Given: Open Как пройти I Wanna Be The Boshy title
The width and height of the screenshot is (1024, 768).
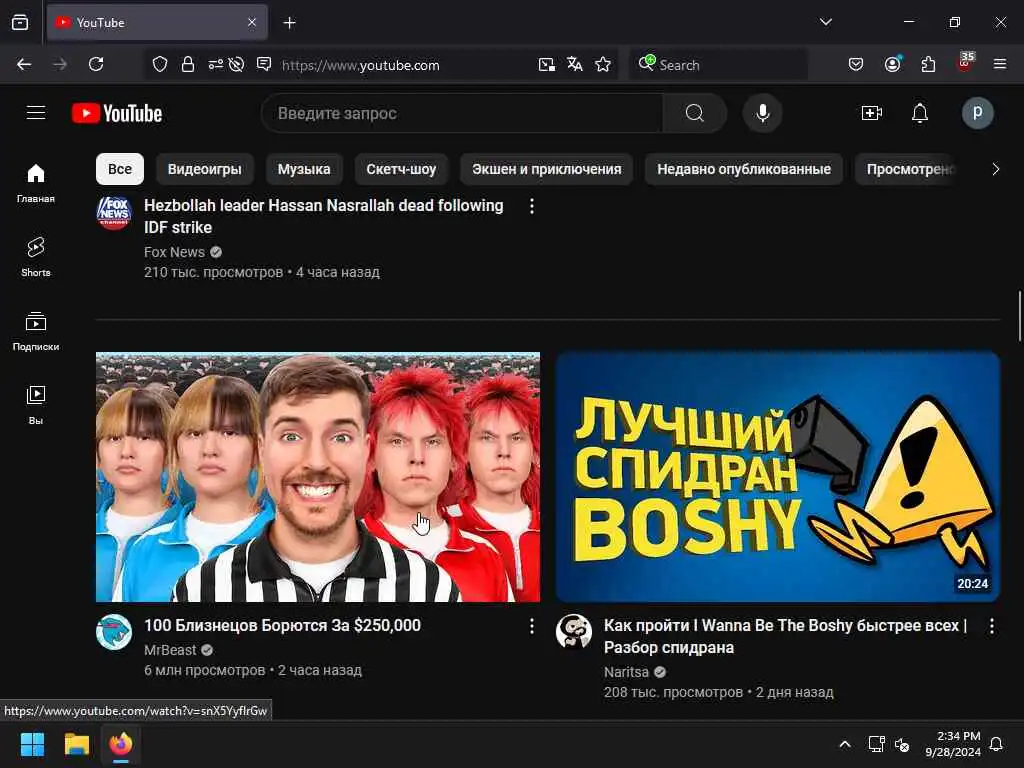Looking at the screenshot, I should click(x=786, y=636).
